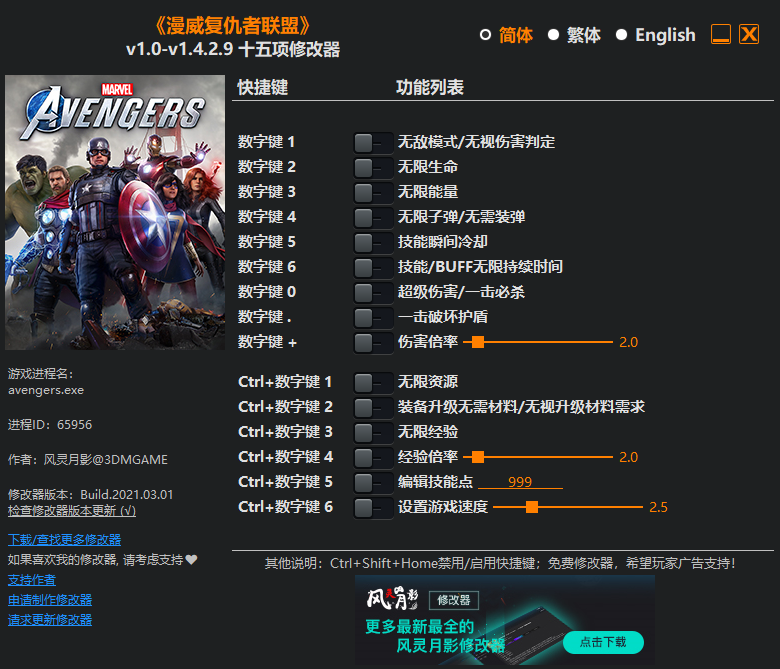
Task: Click author text 风灵月影@3DMGAME
Action: 105,460
